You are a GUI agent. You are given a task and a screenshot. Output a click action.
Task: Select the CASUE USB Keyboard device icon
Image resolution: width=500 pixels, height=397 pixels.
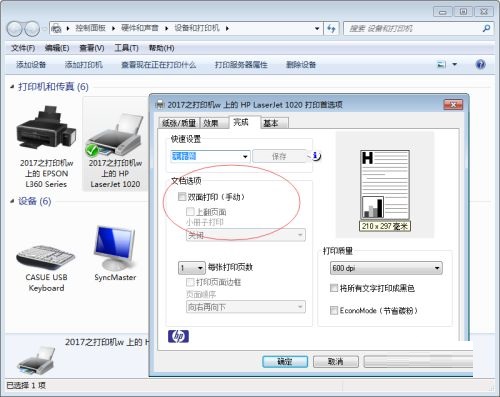[46, 257]
